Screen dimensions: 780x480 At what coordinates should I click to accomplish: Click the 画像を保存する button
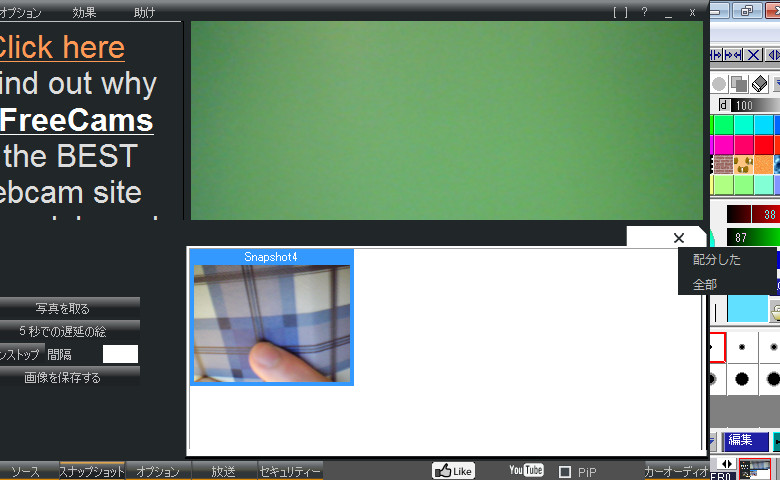tap(70, 378)
